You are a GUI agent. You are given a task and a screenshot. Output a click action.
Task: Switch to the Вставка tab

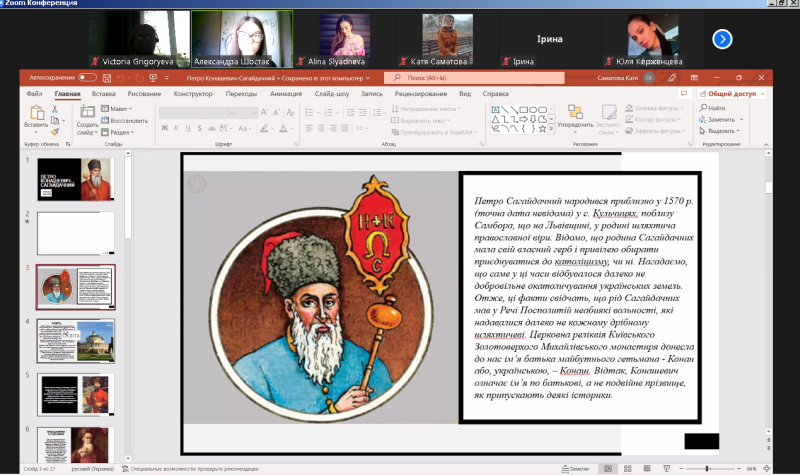click(104, 94)
